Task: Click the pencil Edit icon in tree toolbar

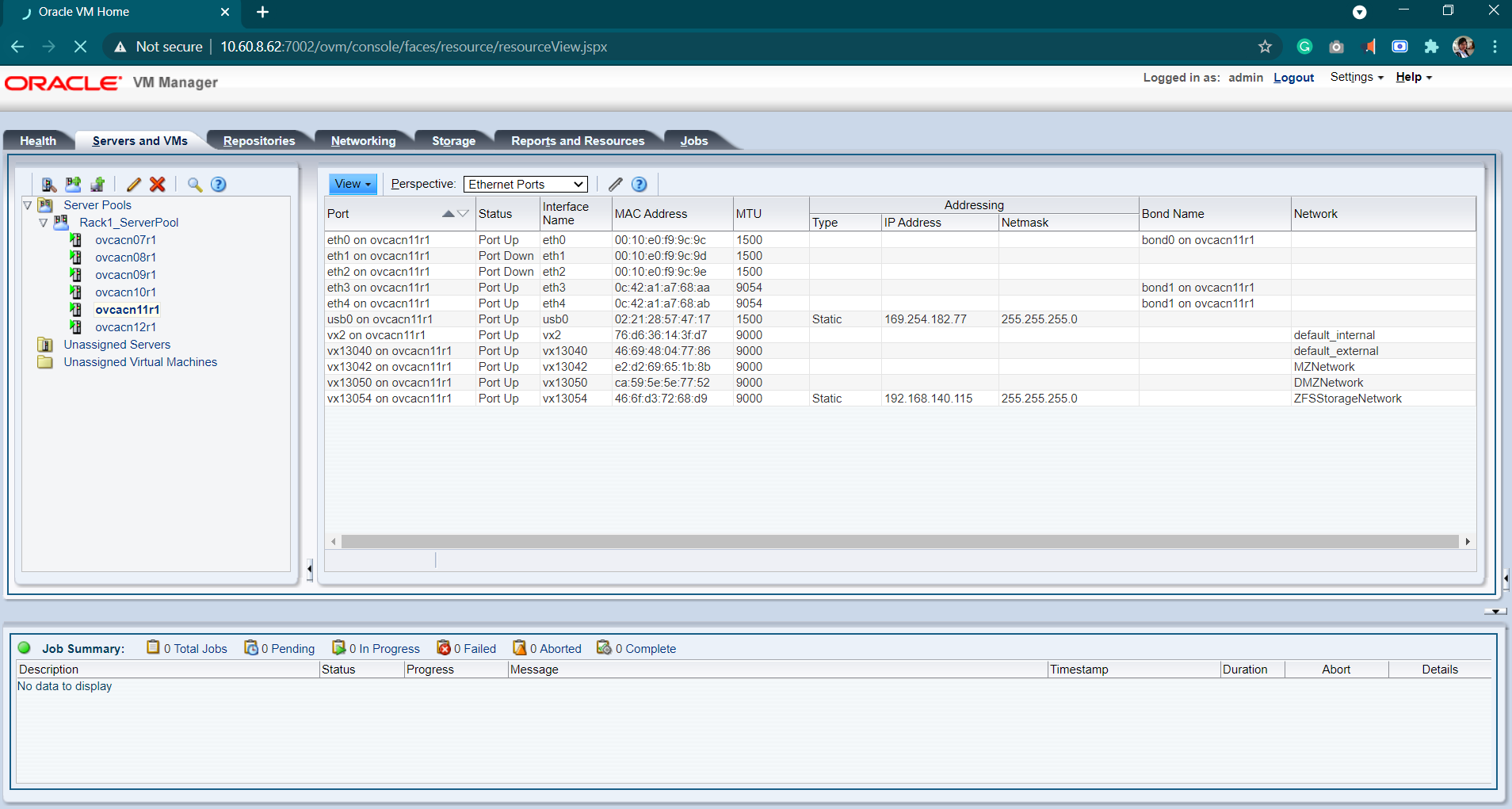Action: coord(133,185)
